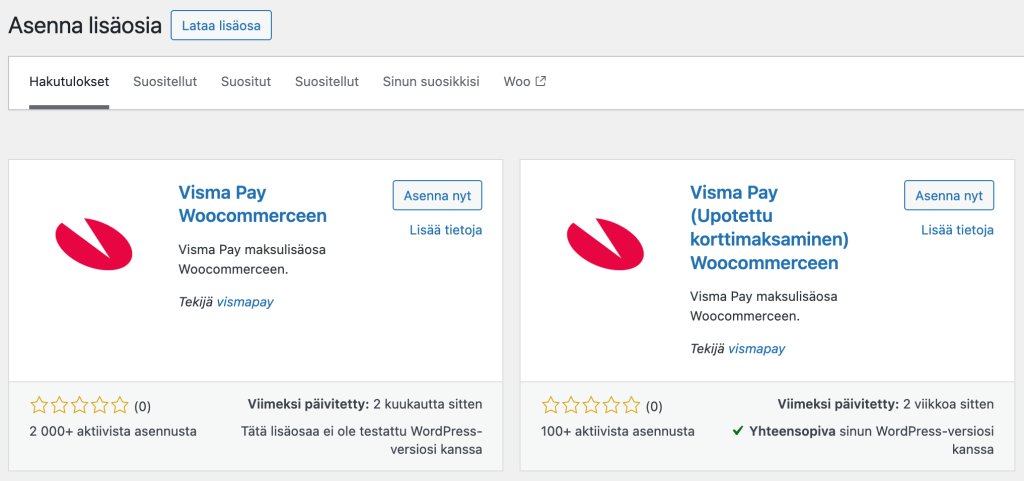
Task: Click Visma logo of Visma Pay Woocommerceen card
Action: tap(94, 245)
